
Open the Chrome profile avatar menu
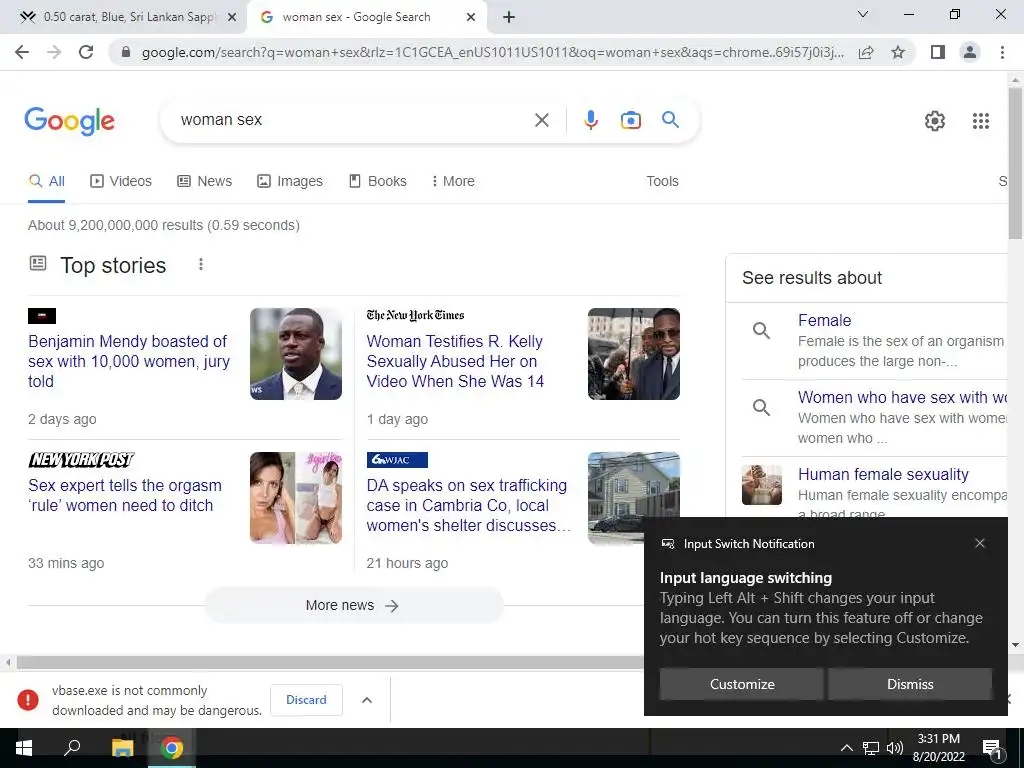tap(970, 52)
